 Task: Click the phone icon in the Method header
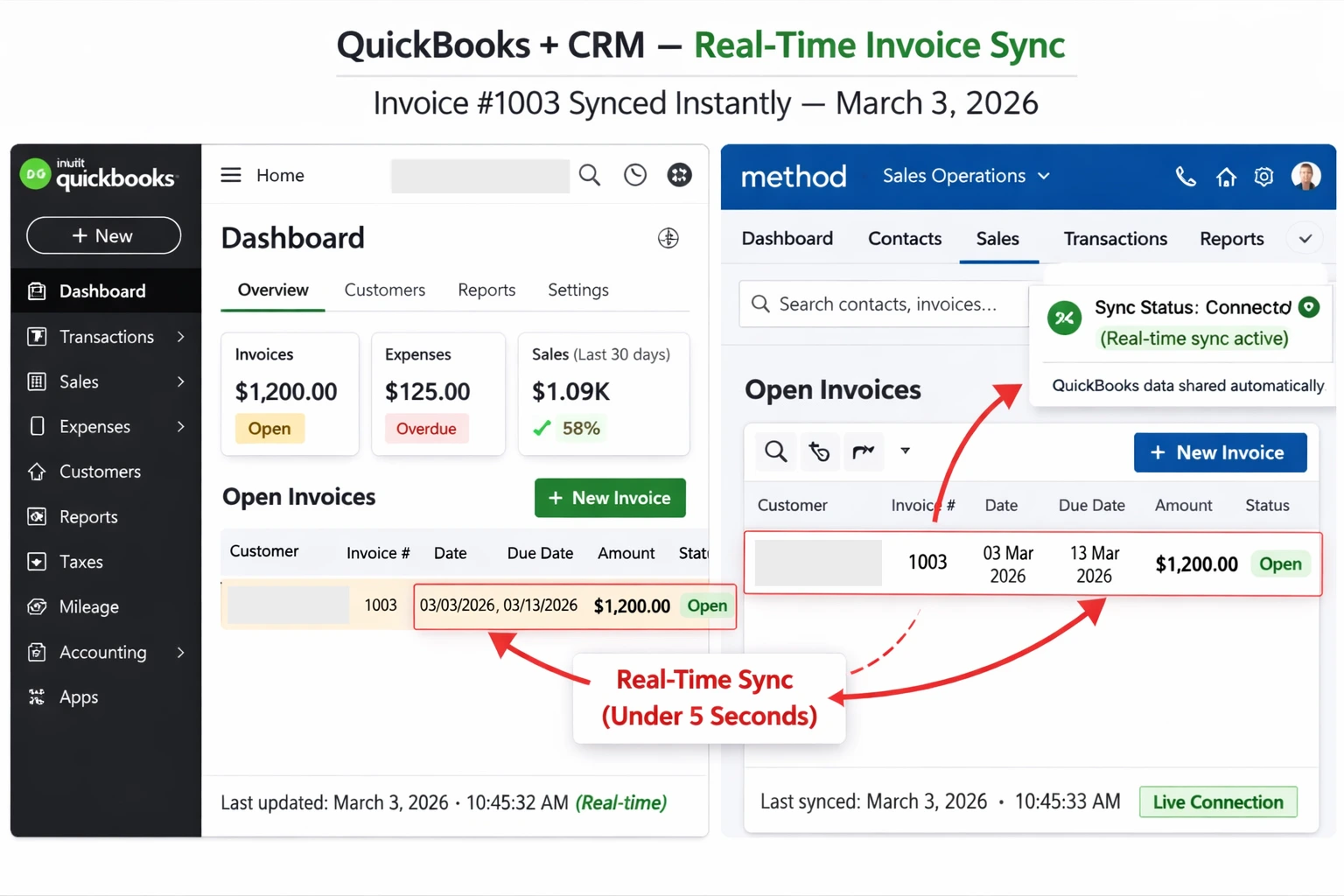pos(1186,177)
